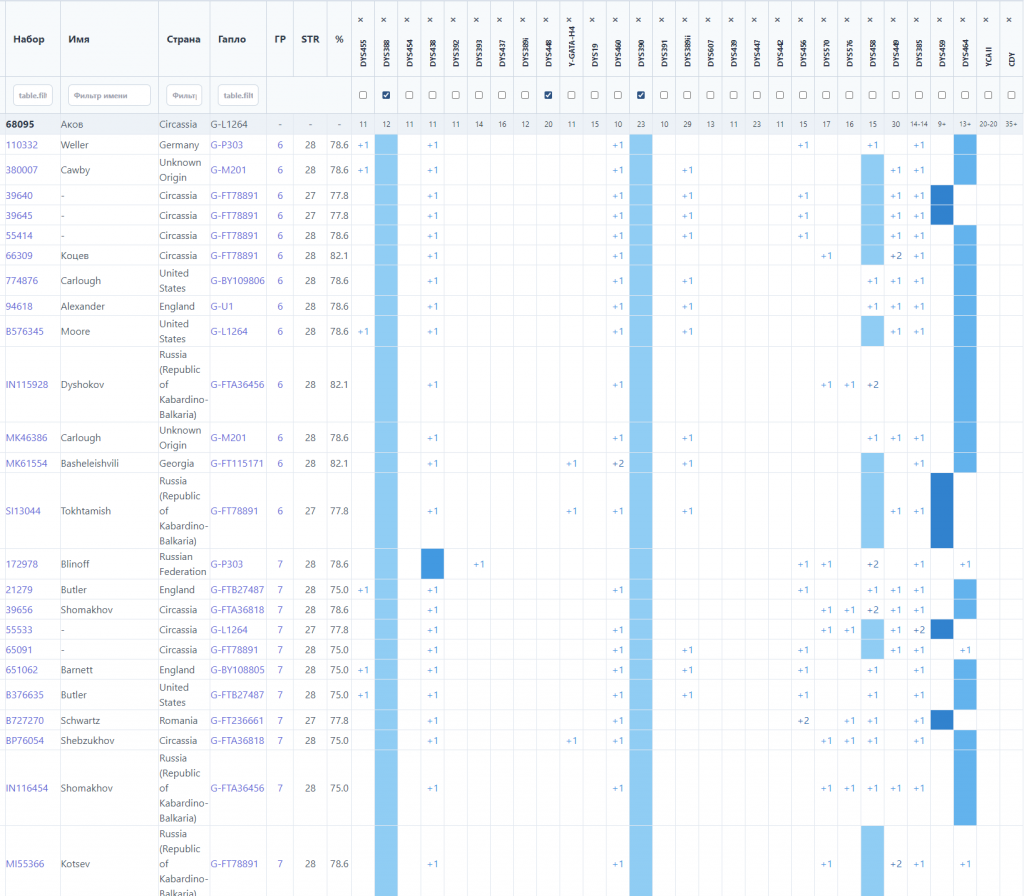1024x896 pixels.
Task: Remove the CDY marker column
Action: 1011,19
